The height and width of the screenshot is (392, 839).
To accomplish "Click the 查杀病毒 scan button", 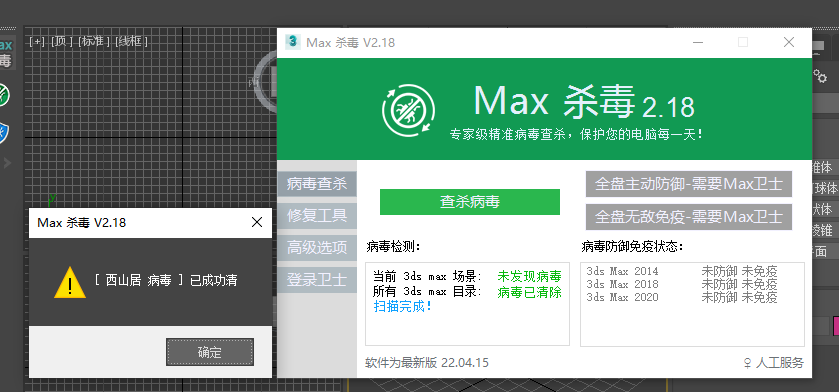I will tap(470, 202).
